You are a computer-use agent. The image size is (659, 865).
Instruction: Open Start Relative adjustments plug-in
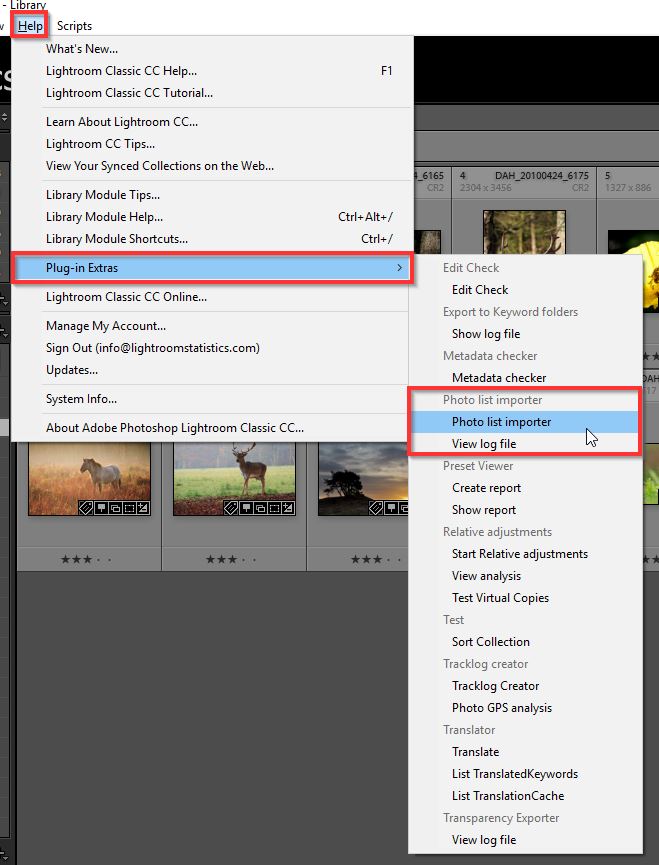(x=519, y=554)
